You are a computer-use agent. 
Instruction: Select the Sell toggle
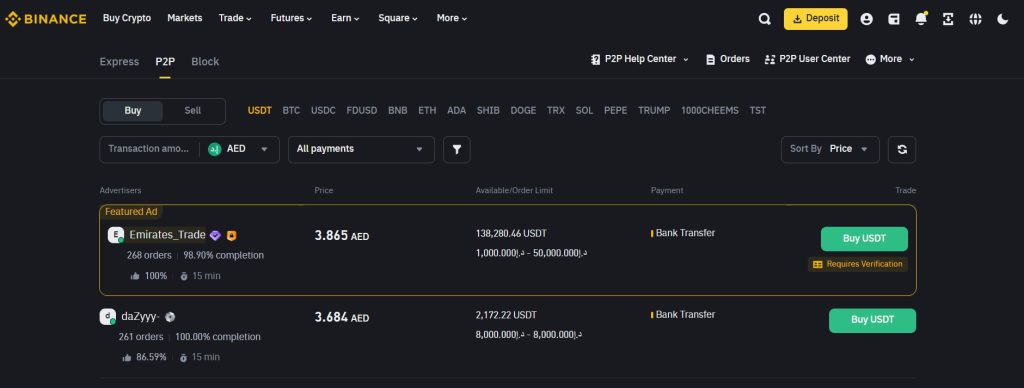click(x=193, y=111)
